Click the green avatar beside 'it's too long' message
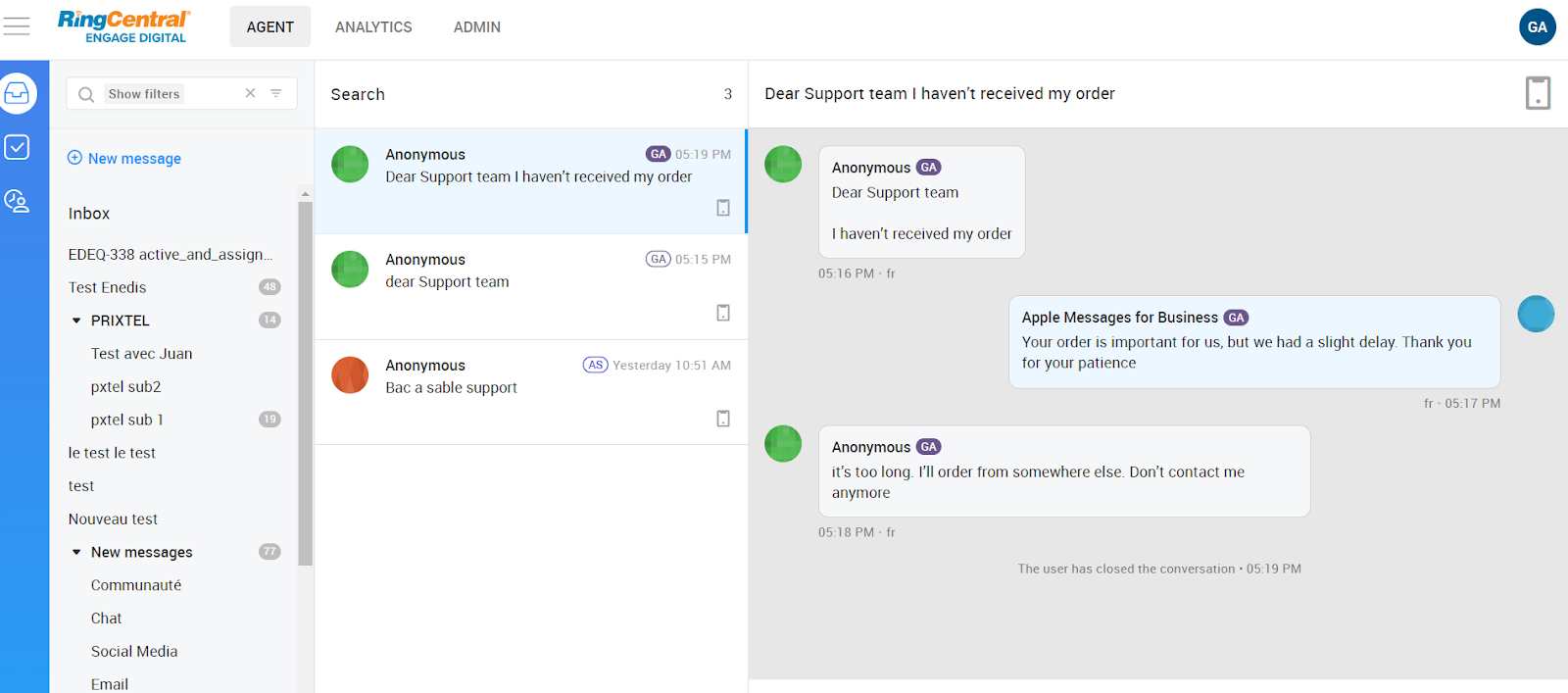This screenshot has width=1568, height=693. [783, 443]
